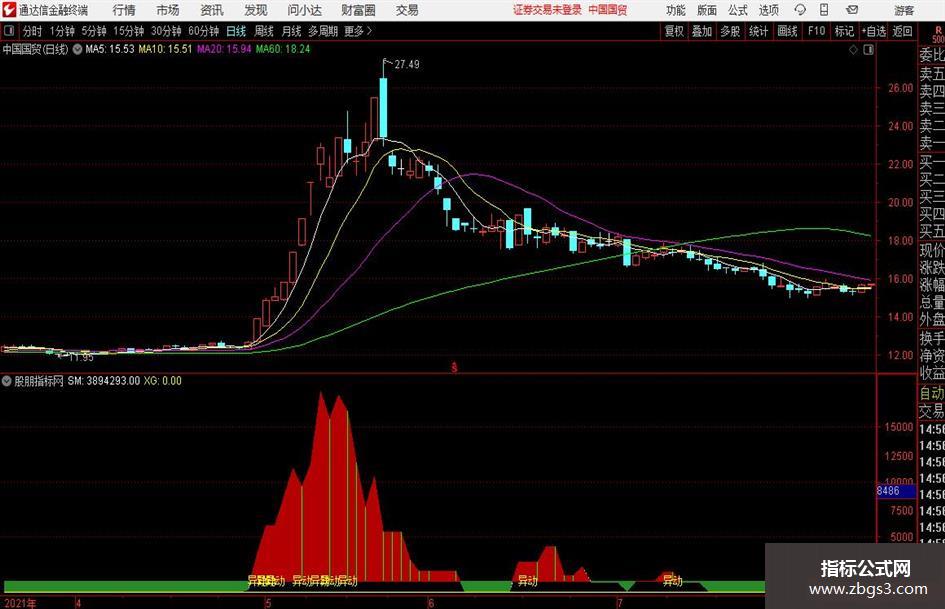Open settings icon next to 中国国贸(日线)
945x609 pixels.
[x=77, y=49]
